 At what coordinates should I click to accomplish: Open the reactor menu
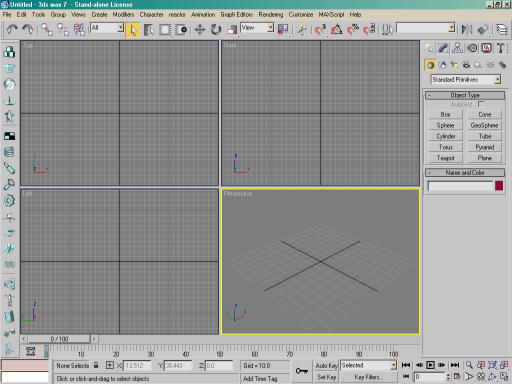[x=177, y=14]
